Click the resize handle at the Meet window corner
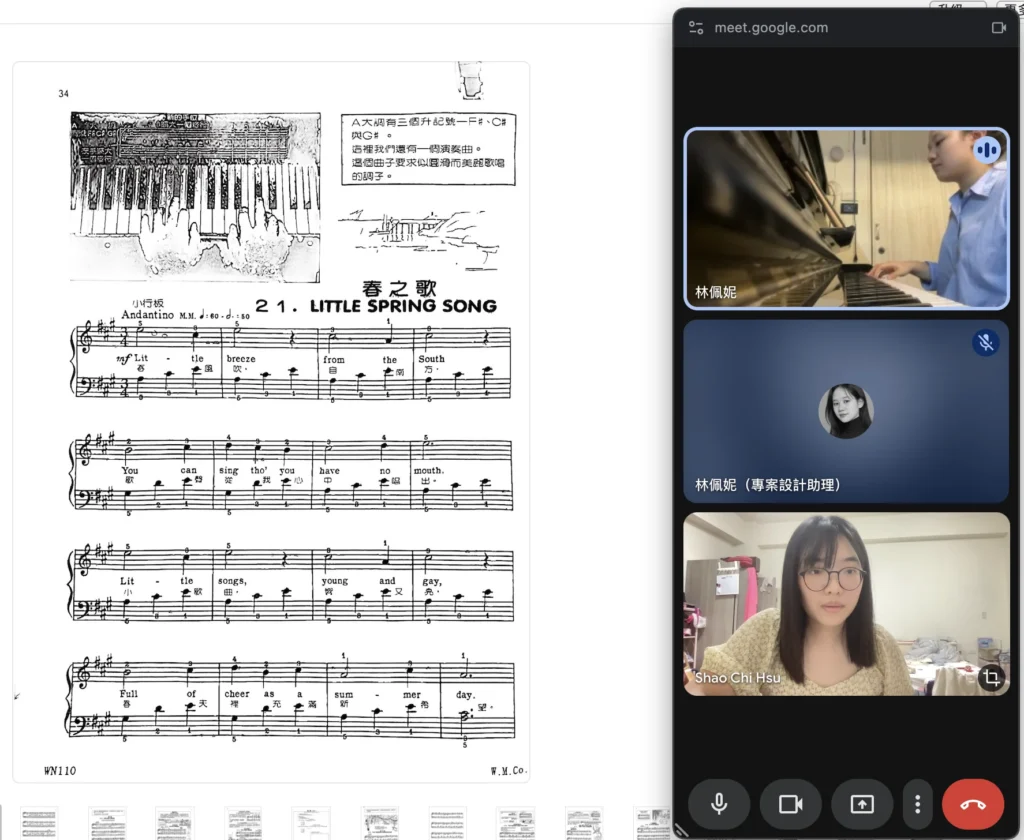The width and height of the screenshot is (1024, 840). 681,830
